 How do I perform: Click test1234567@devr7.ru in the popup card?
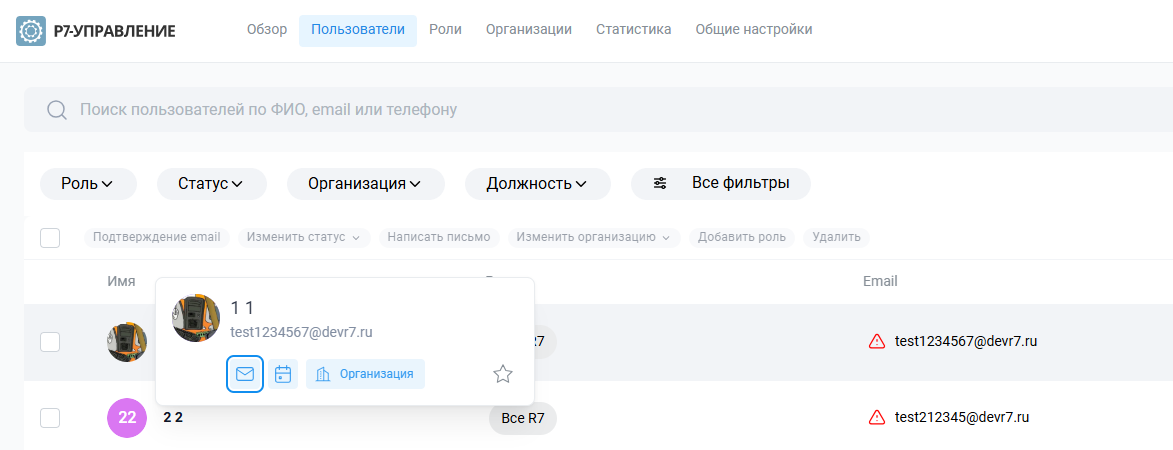(x=301, y=333)
